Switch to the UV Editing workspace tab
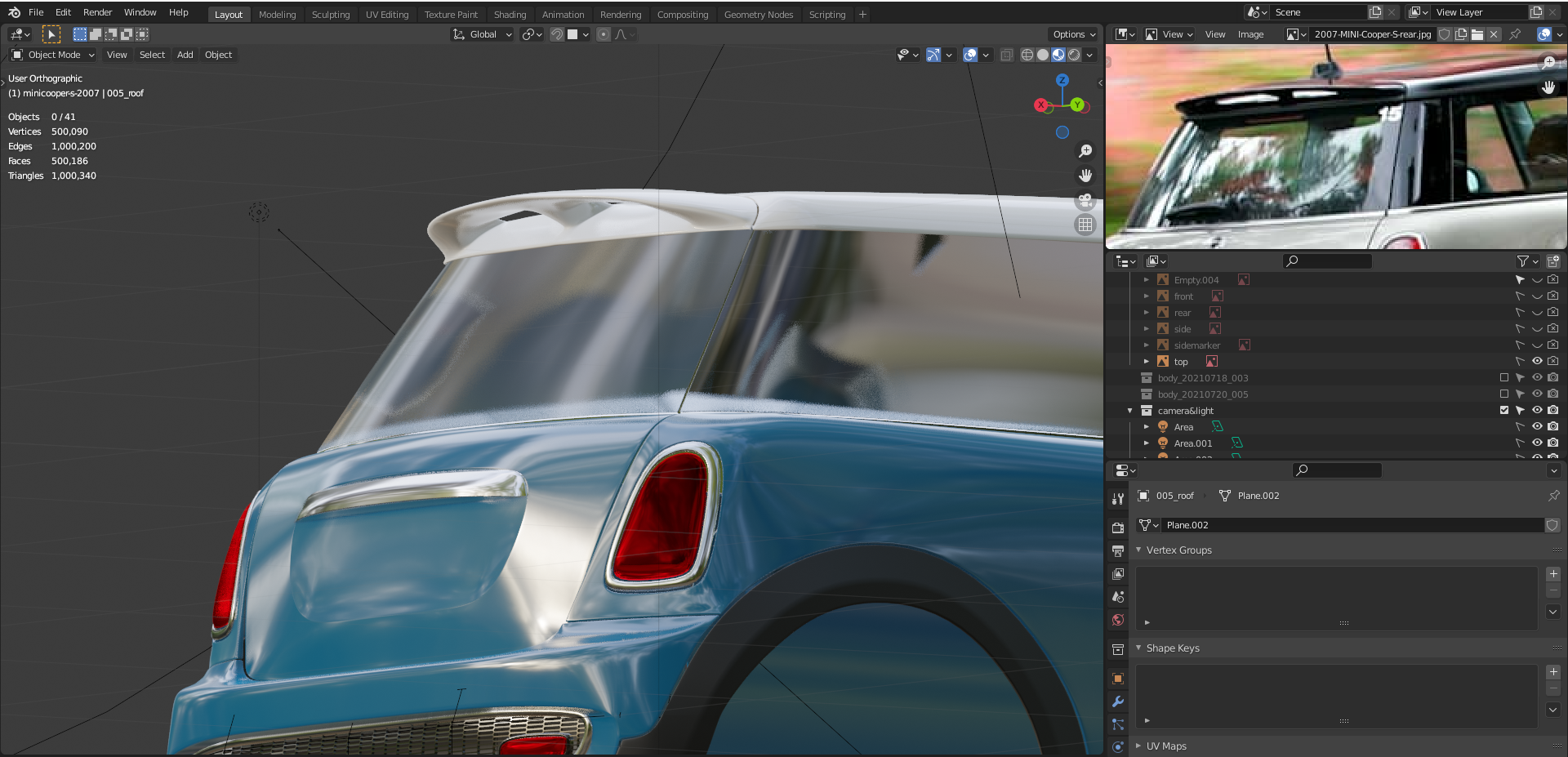The height and width of the screenshot is (757, 1568). point(387,14)
